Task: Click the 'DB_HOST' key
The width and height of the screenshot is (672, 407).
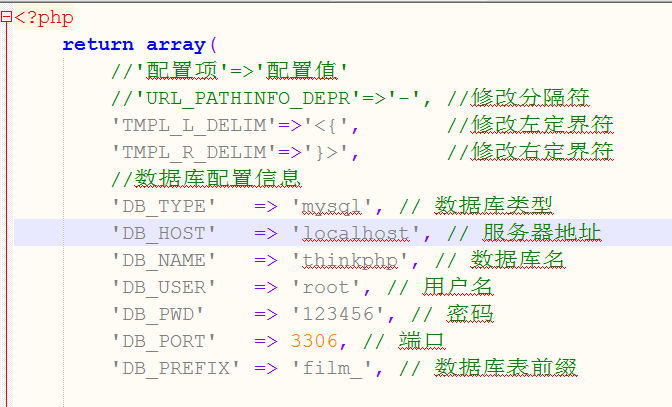Action: tap(164, 234)
